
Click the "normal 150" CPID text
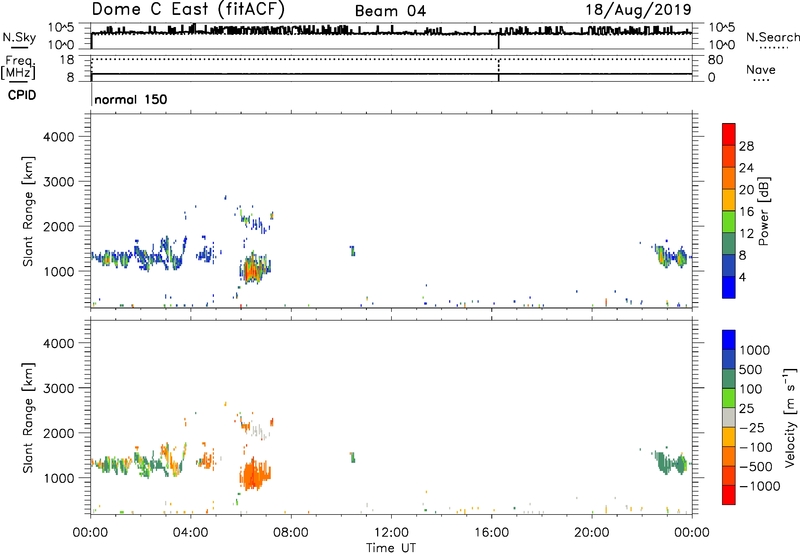tap(131, 99)
